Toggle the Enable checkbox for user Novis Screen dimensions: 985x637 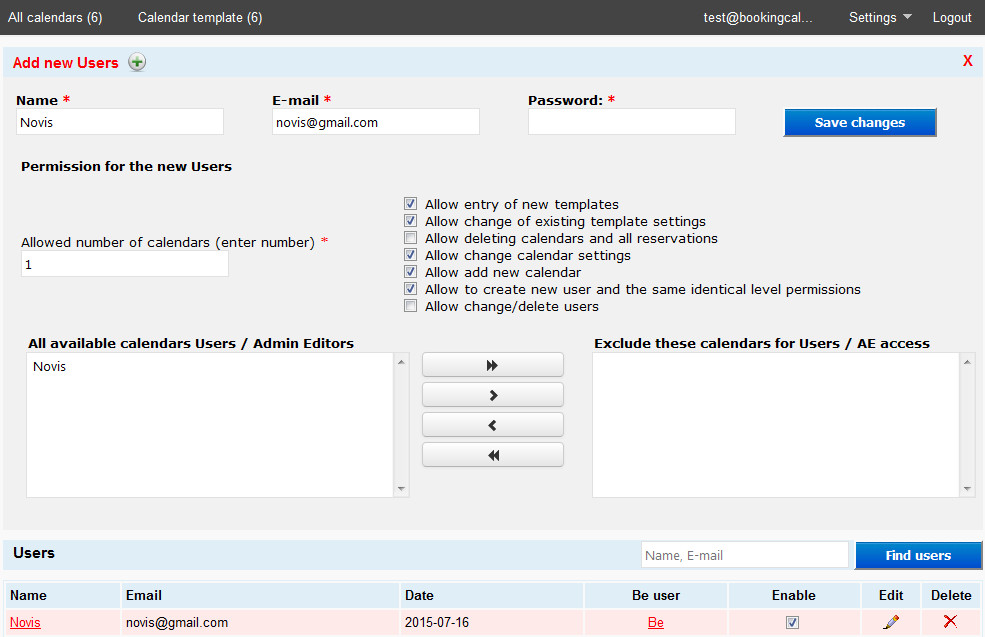(793, 622)
